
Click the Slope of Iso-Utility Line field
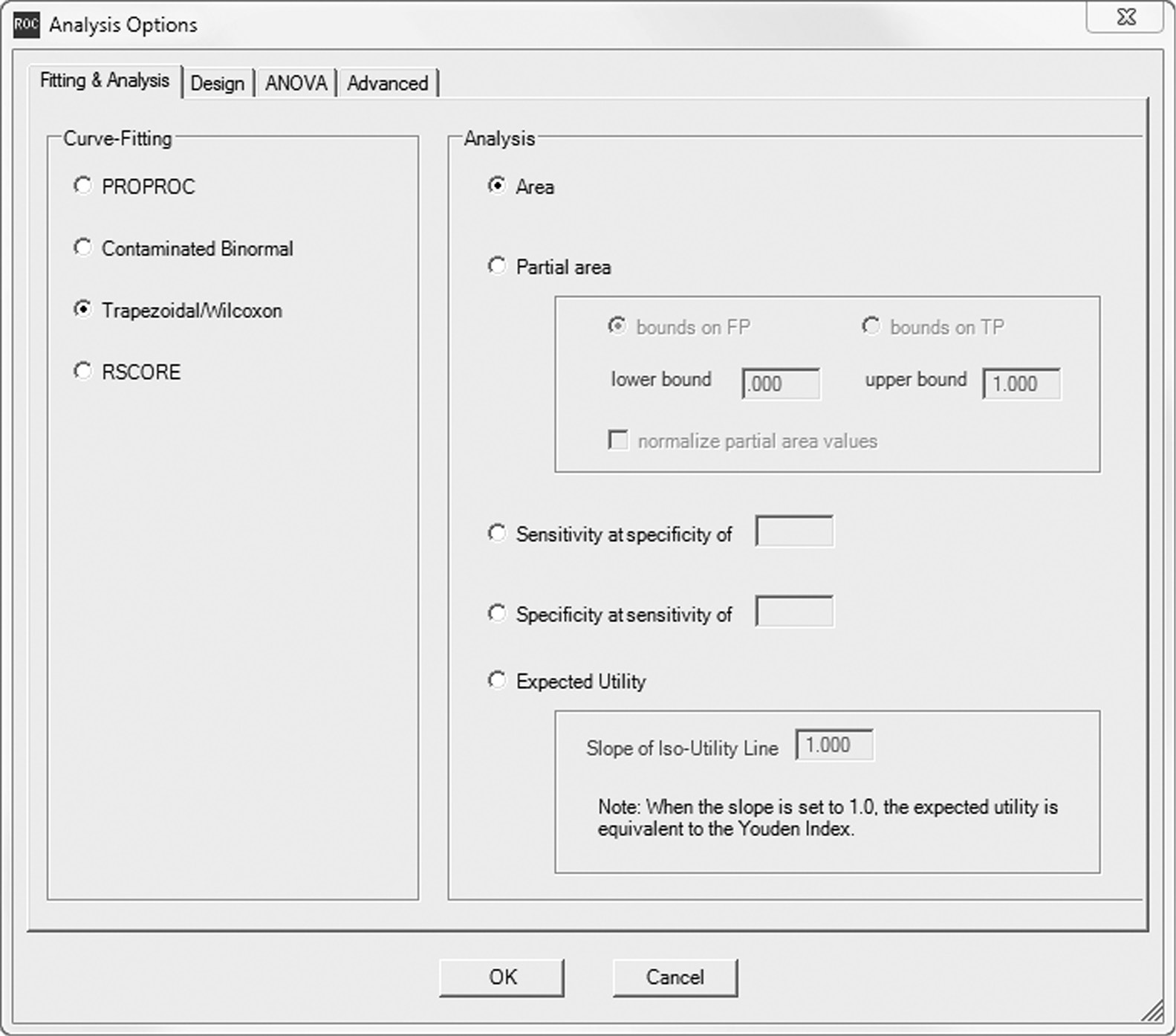834,745
